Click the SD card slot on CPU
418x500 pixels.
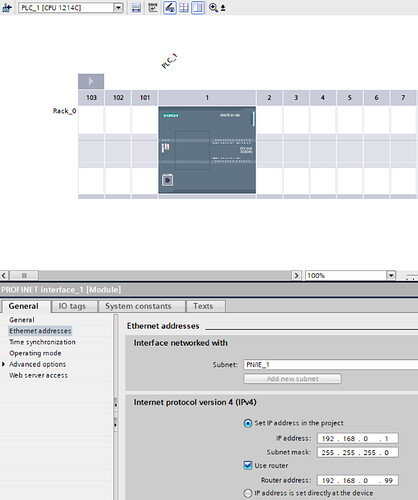point(167,180)
